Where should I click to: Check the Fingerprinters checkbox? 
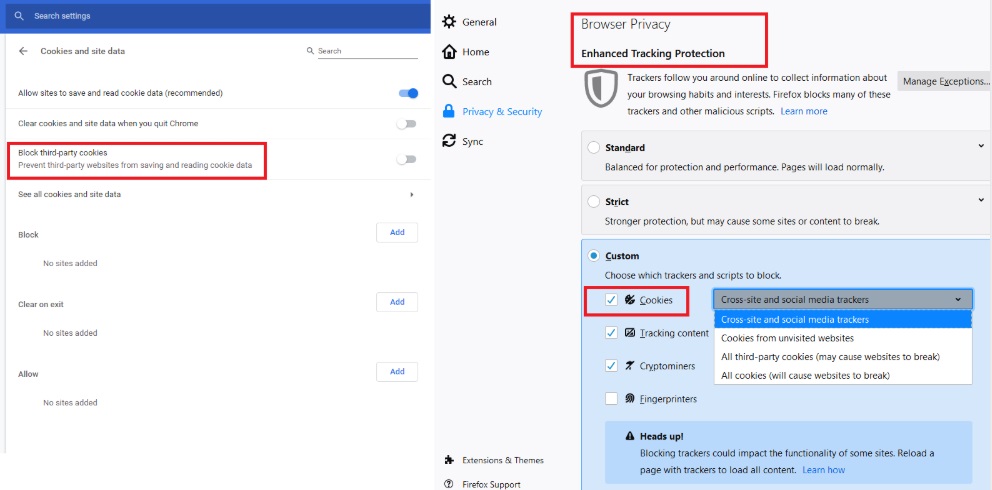click(x=611, y=398)
